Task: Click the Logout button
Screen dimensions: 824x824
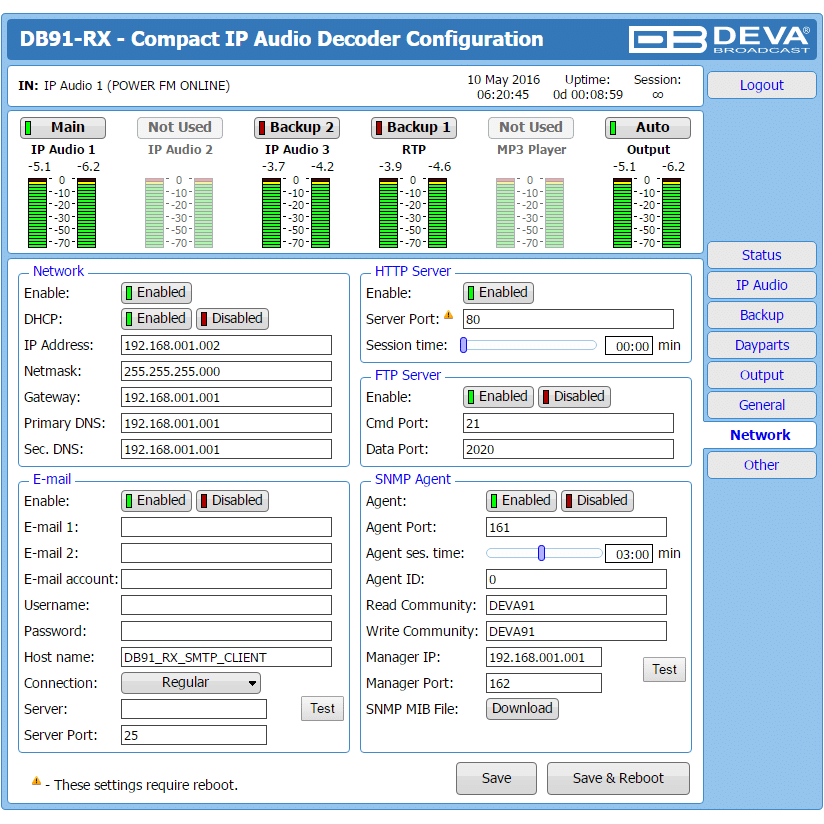Action: point(761,85)
